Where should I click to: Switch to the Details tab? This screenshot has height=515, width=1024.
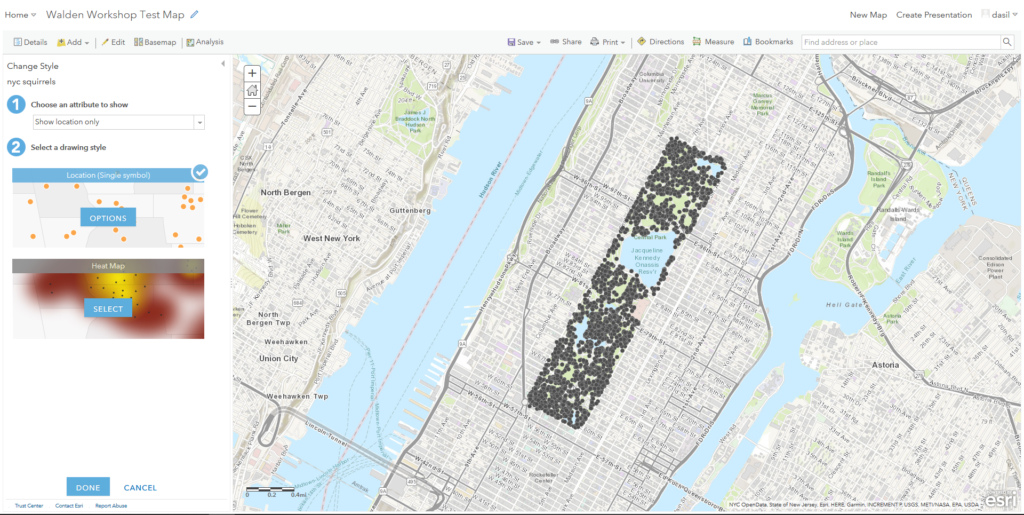pos(30,42)
